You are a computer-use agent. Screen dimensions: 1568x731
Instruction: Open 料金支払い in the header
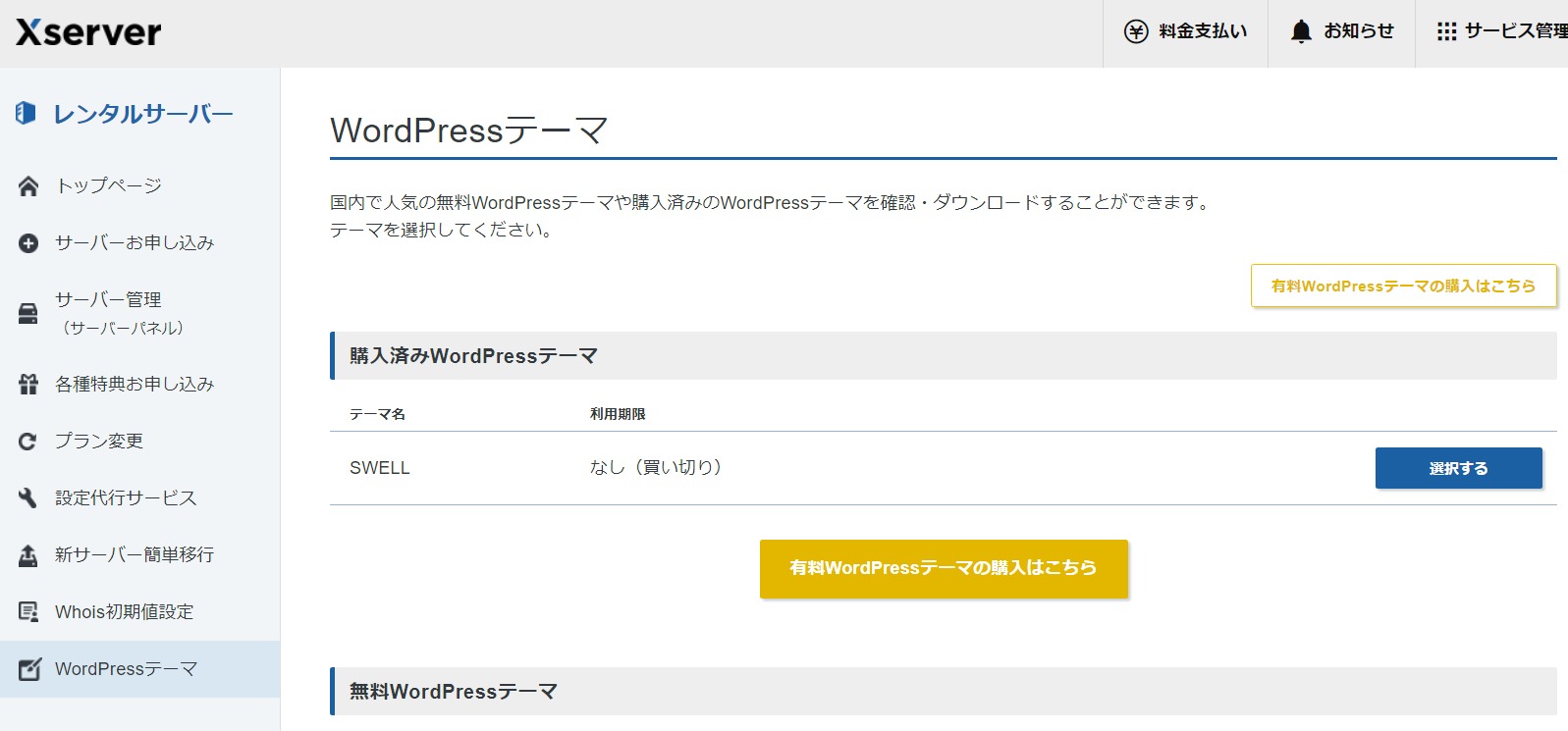(x=1185, y=33)
